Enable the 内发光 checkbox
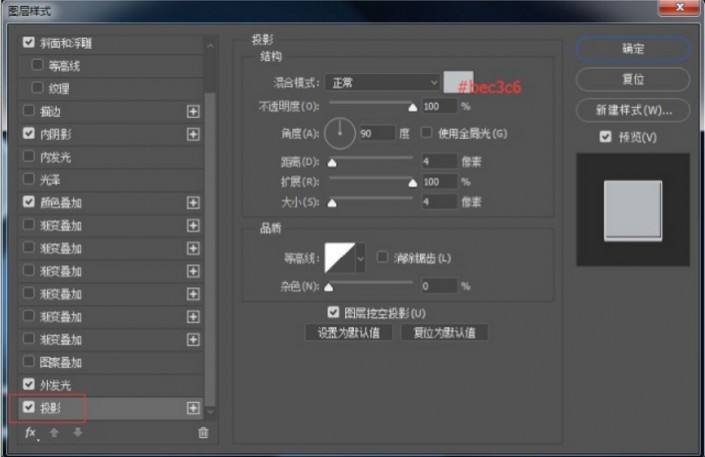Viewport: 705px width, 457px height. pos(29,157)
